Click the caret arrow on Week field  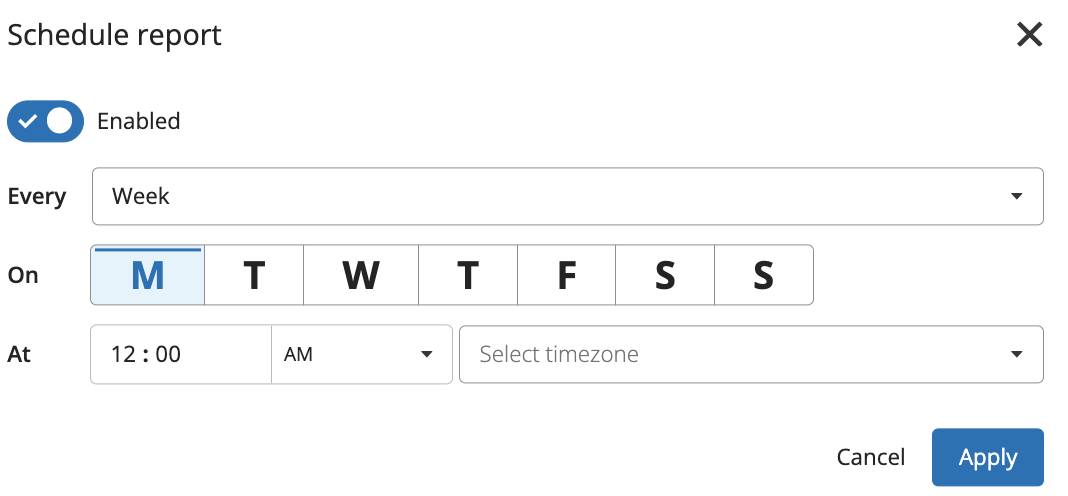coord(1016,196)
